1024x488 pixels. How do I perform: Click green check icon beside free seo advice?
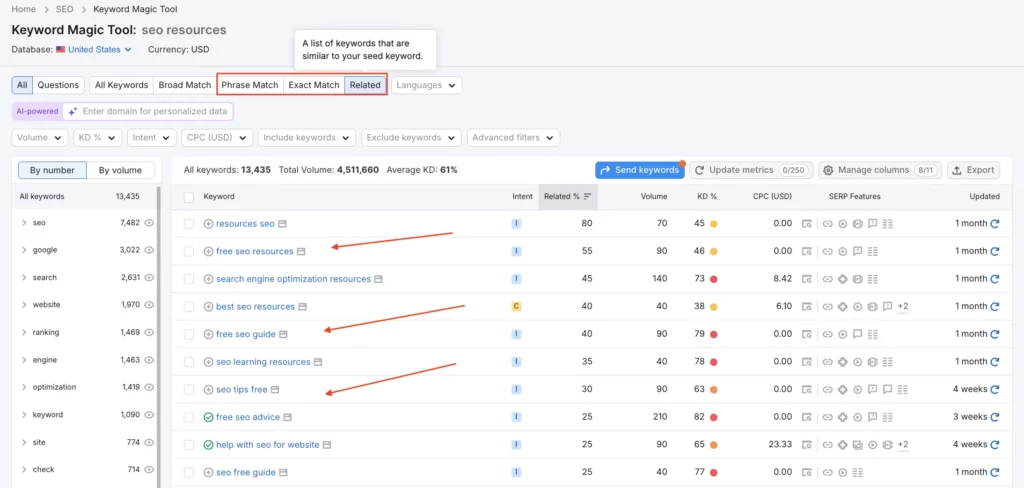[208, 417]
